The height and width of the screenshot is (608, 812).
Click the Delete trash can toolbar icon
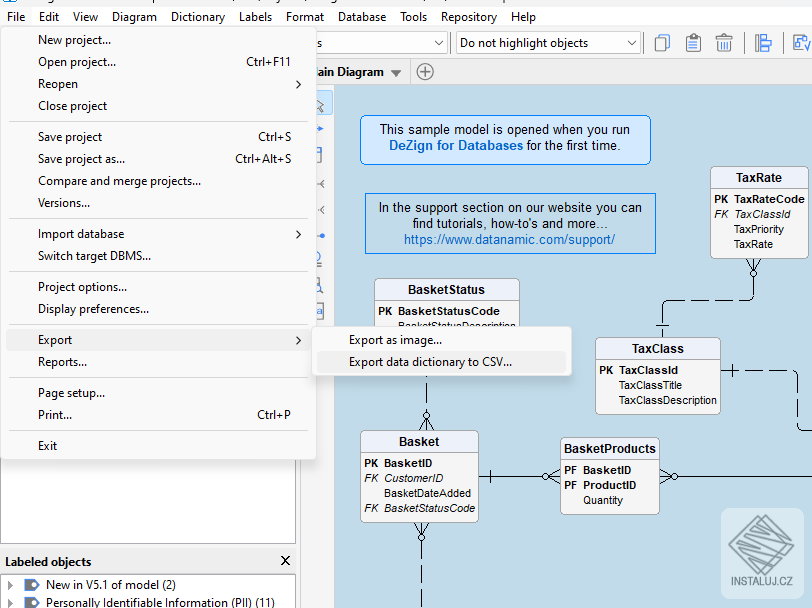pyautogui.click(x=723, y=43)
